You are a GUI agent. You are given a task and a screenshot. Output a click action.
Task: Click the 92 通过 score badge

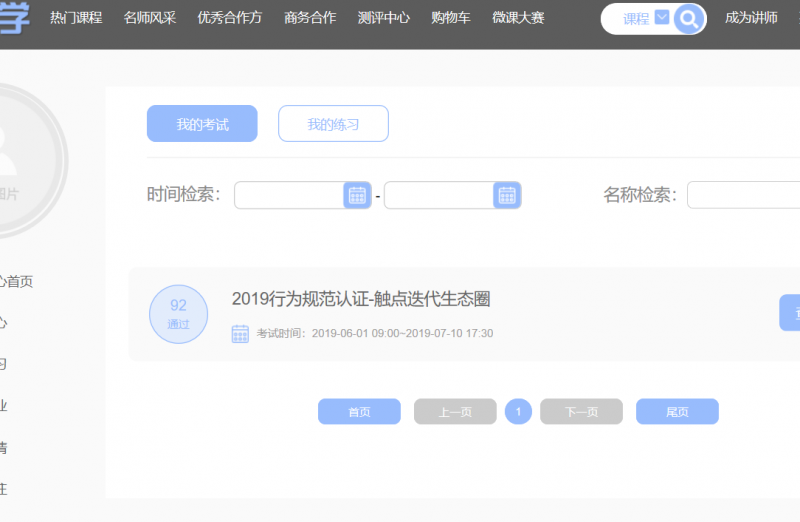point(179,314)
